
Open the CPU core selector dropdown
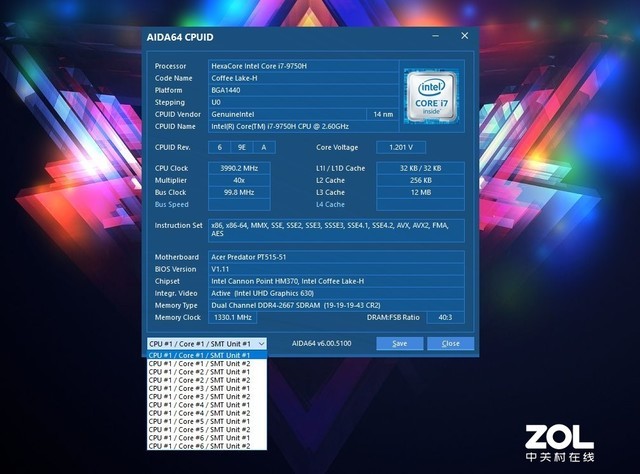207,344
